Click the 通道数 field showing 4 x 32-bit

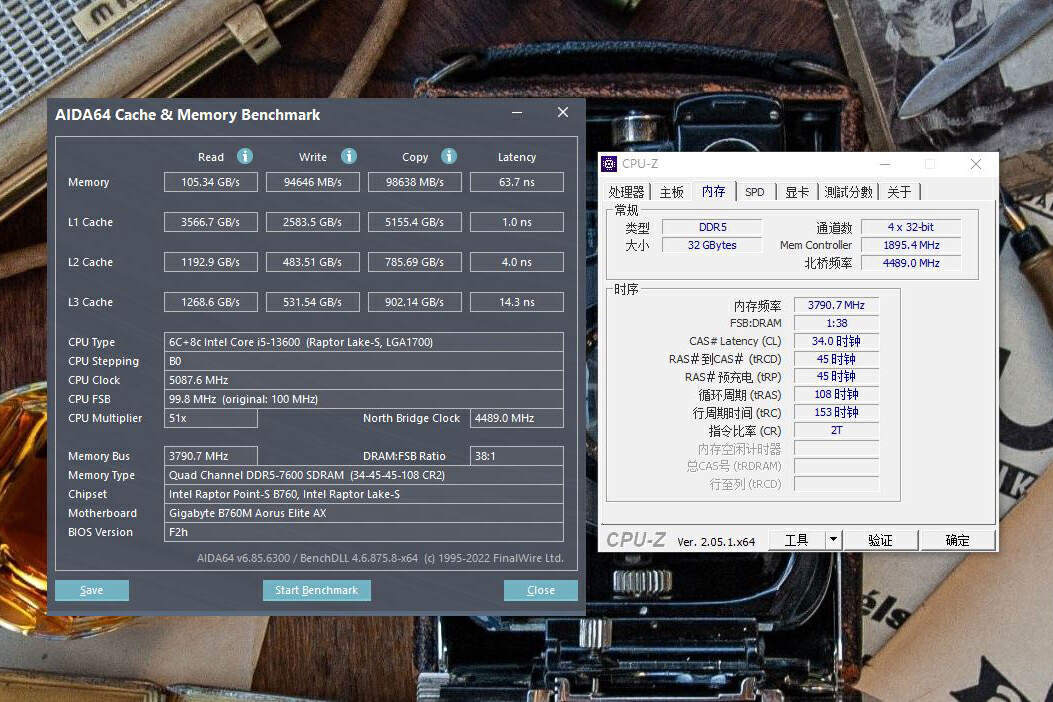tap(911, 227)
